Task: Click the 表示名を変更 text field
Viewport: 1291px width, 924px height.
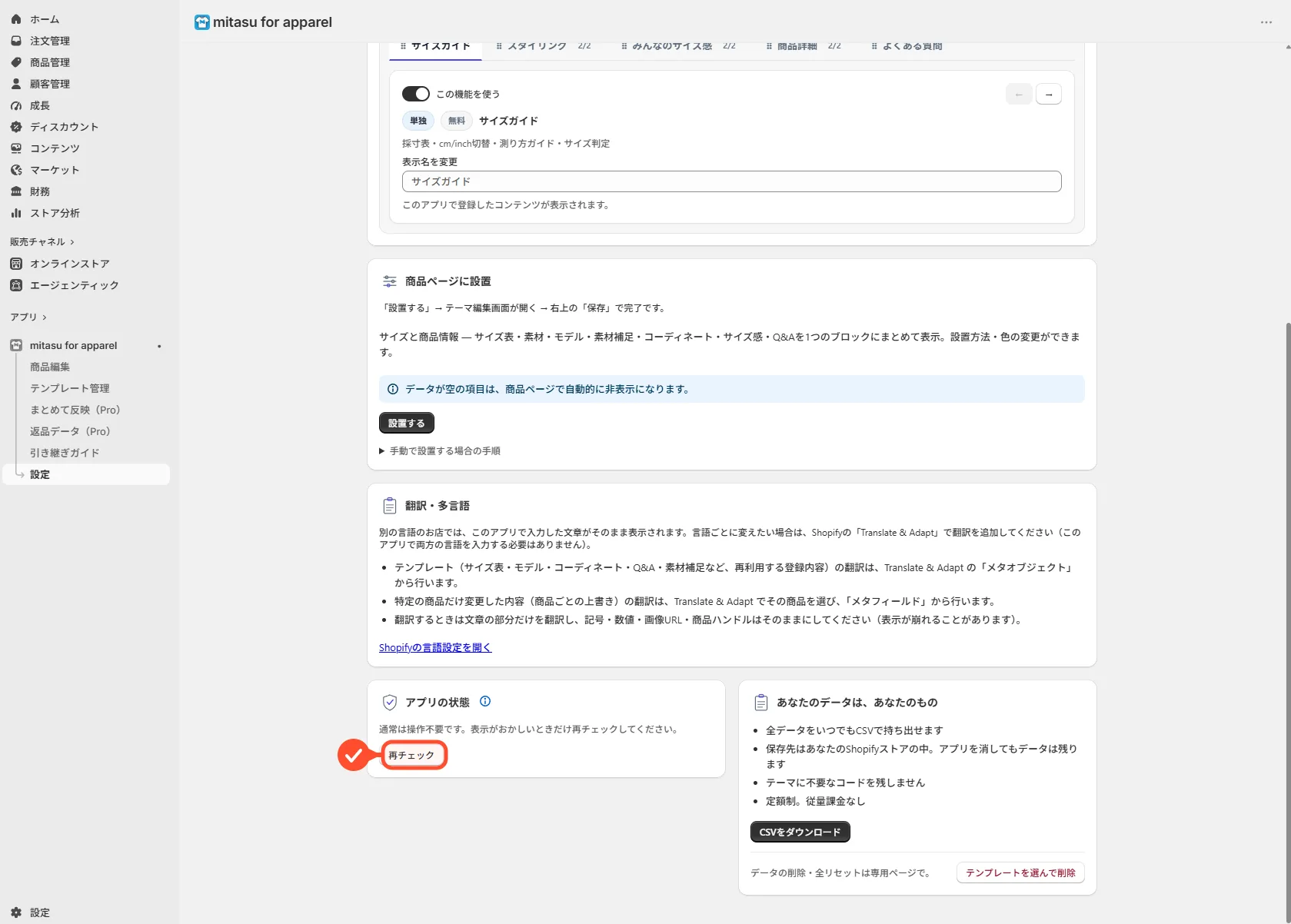Action: coord(732,181)
